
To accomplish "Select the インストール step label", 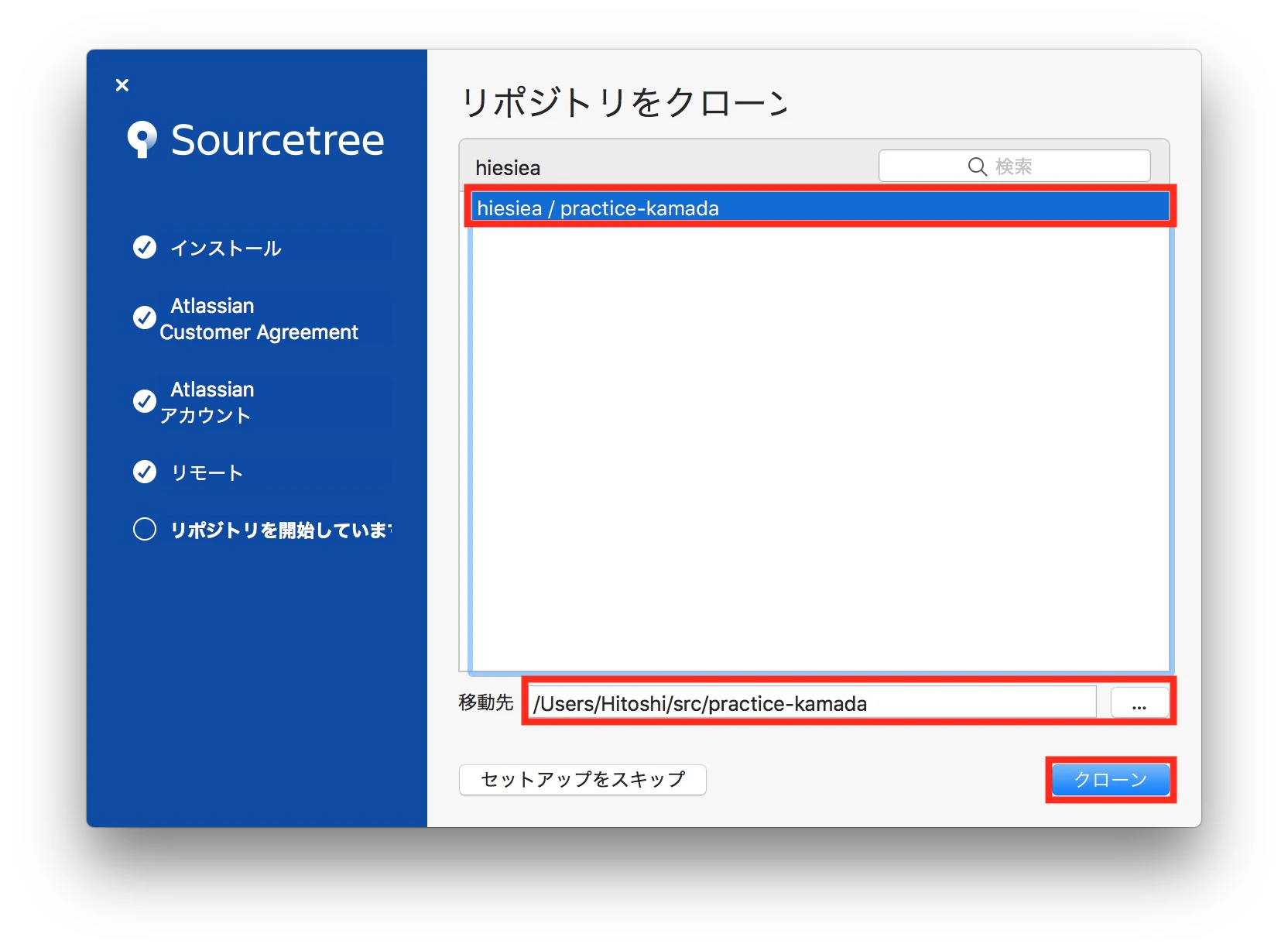I will pos(226,248).
